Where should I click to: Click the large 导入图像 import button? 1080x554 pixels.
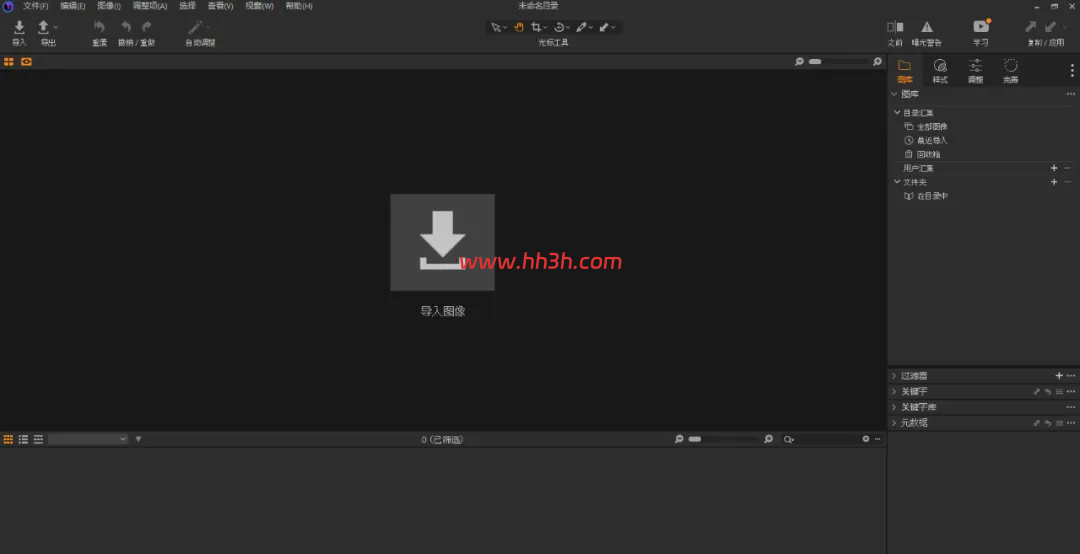click(442, 243)
